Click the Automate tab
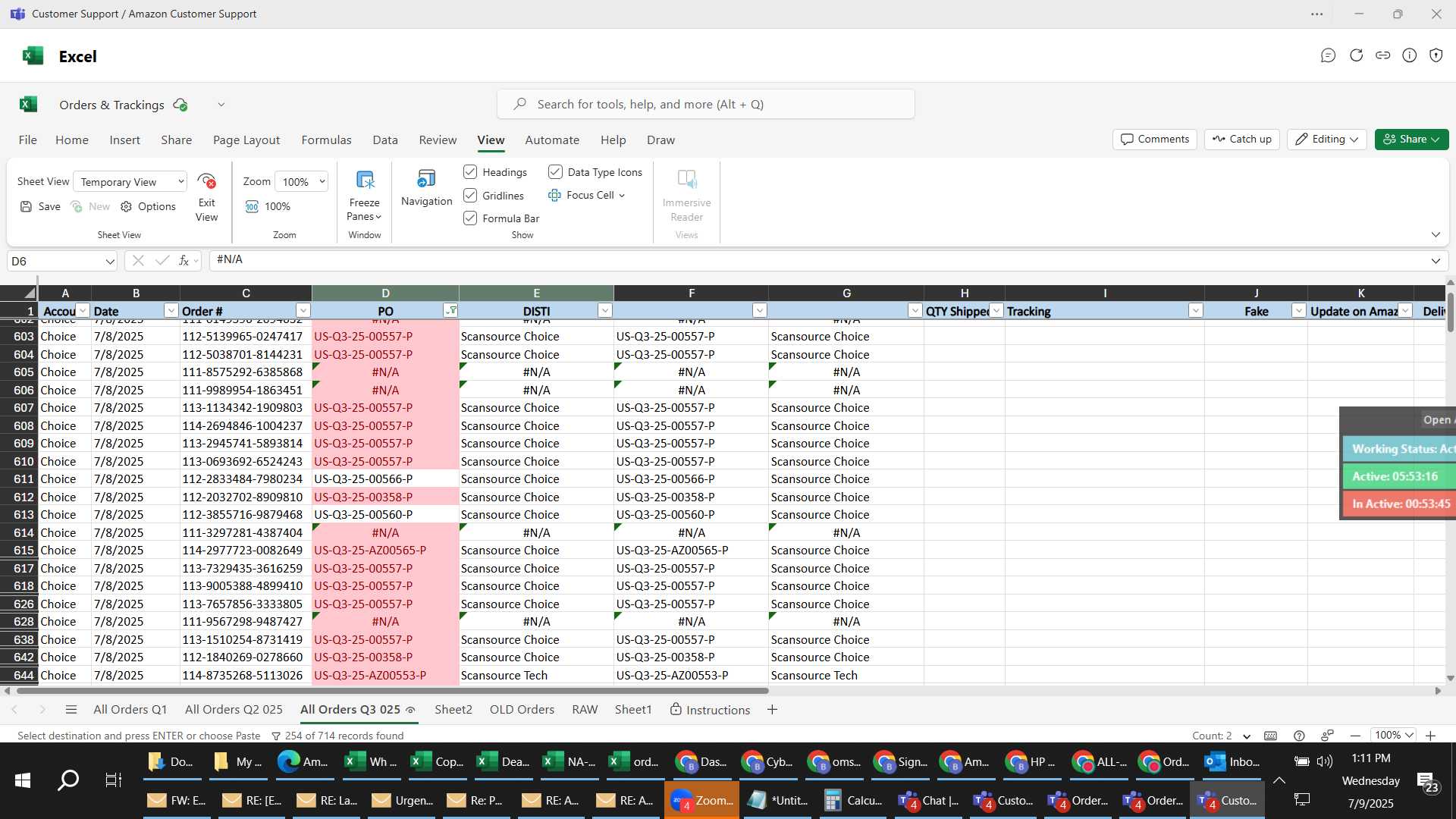 (552, 140)
